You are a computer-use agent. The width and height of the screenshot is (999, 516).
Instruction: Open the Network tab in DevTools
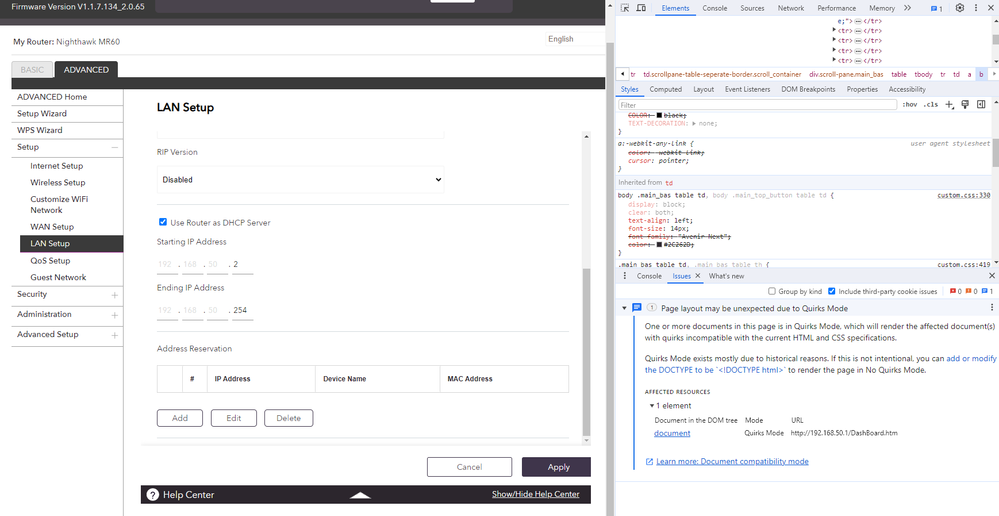(x=790, y=8)
